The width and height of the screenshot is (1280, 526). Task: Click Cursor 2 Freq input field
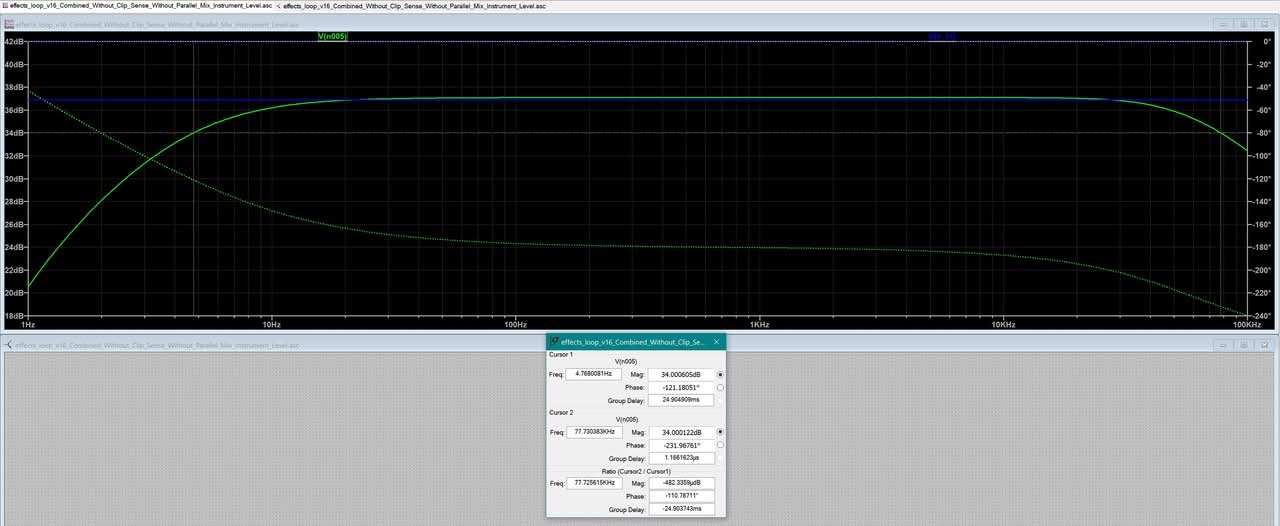point(593,432)
